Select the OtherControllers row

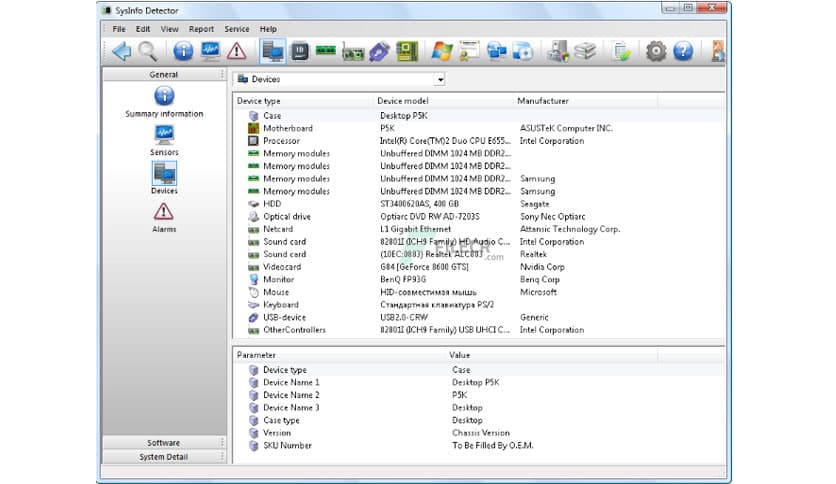(479, 330)
